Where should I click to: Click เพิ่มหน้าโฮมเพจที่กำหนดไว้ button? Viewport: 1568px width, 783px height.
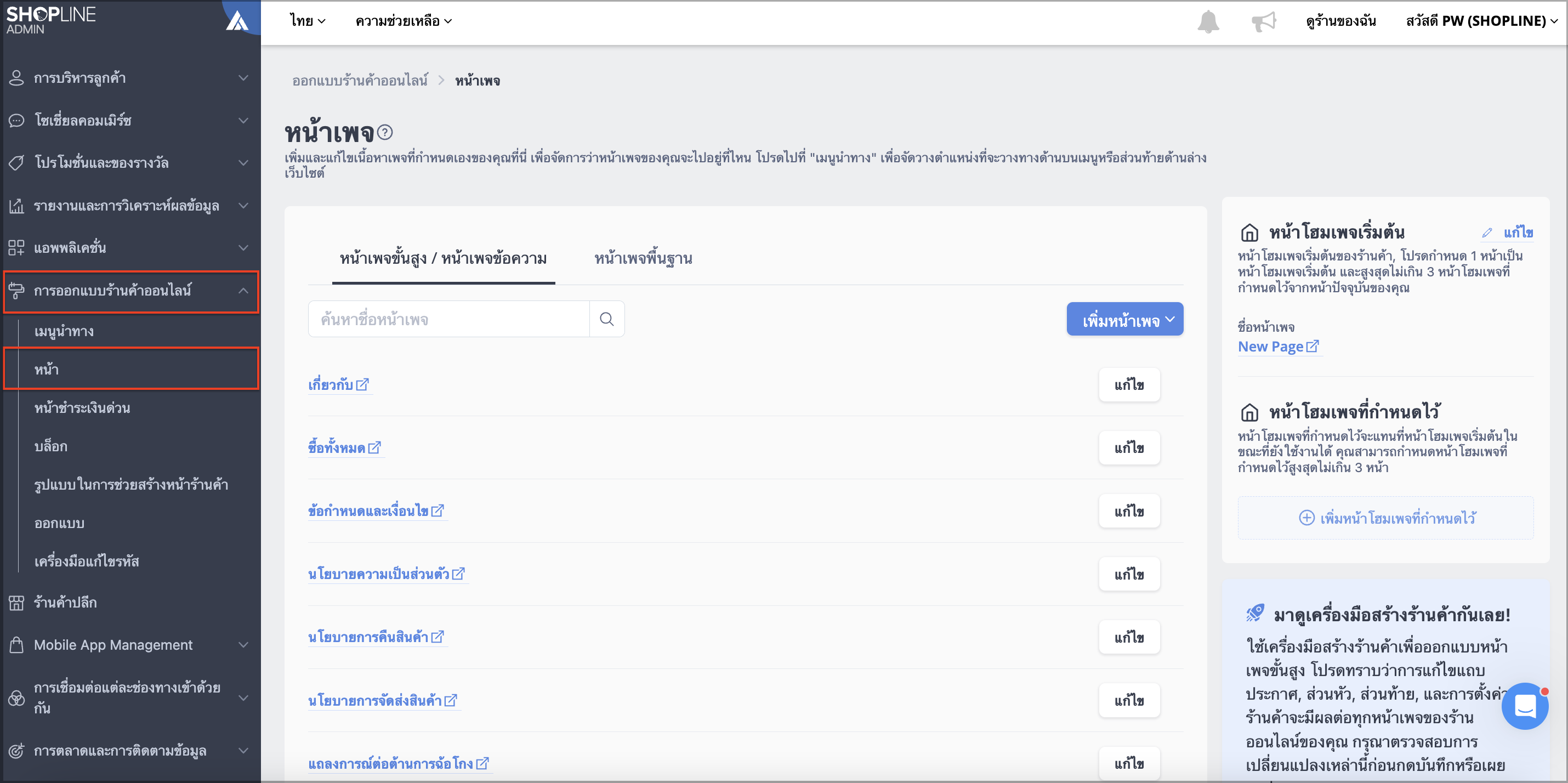click(1385, 518)
